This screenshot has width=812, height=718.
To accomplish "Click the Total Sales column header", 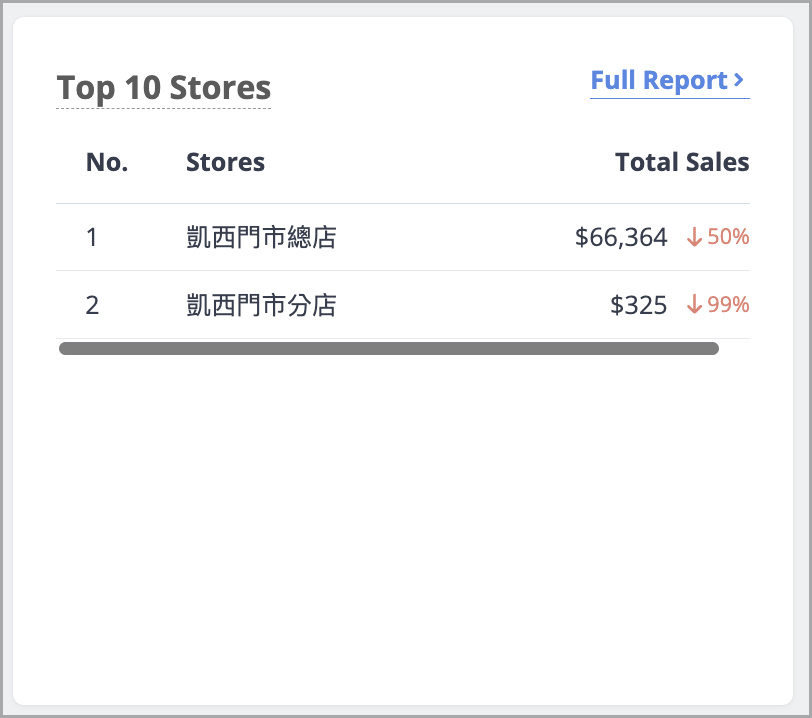I will (x=682, y=162).
